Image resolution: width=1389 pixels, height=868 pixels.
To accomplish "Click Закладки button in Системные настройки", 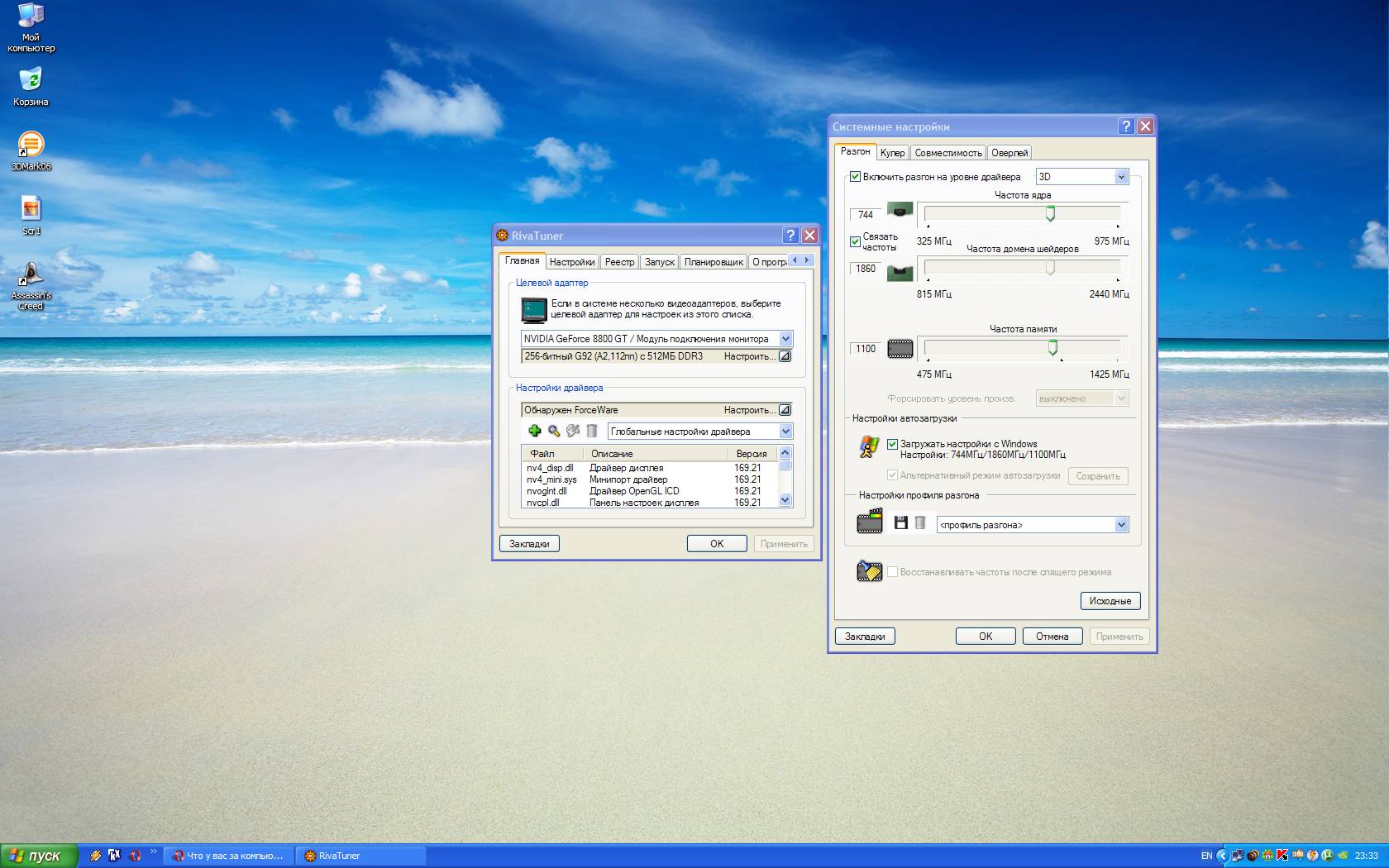I will point(865,636).
